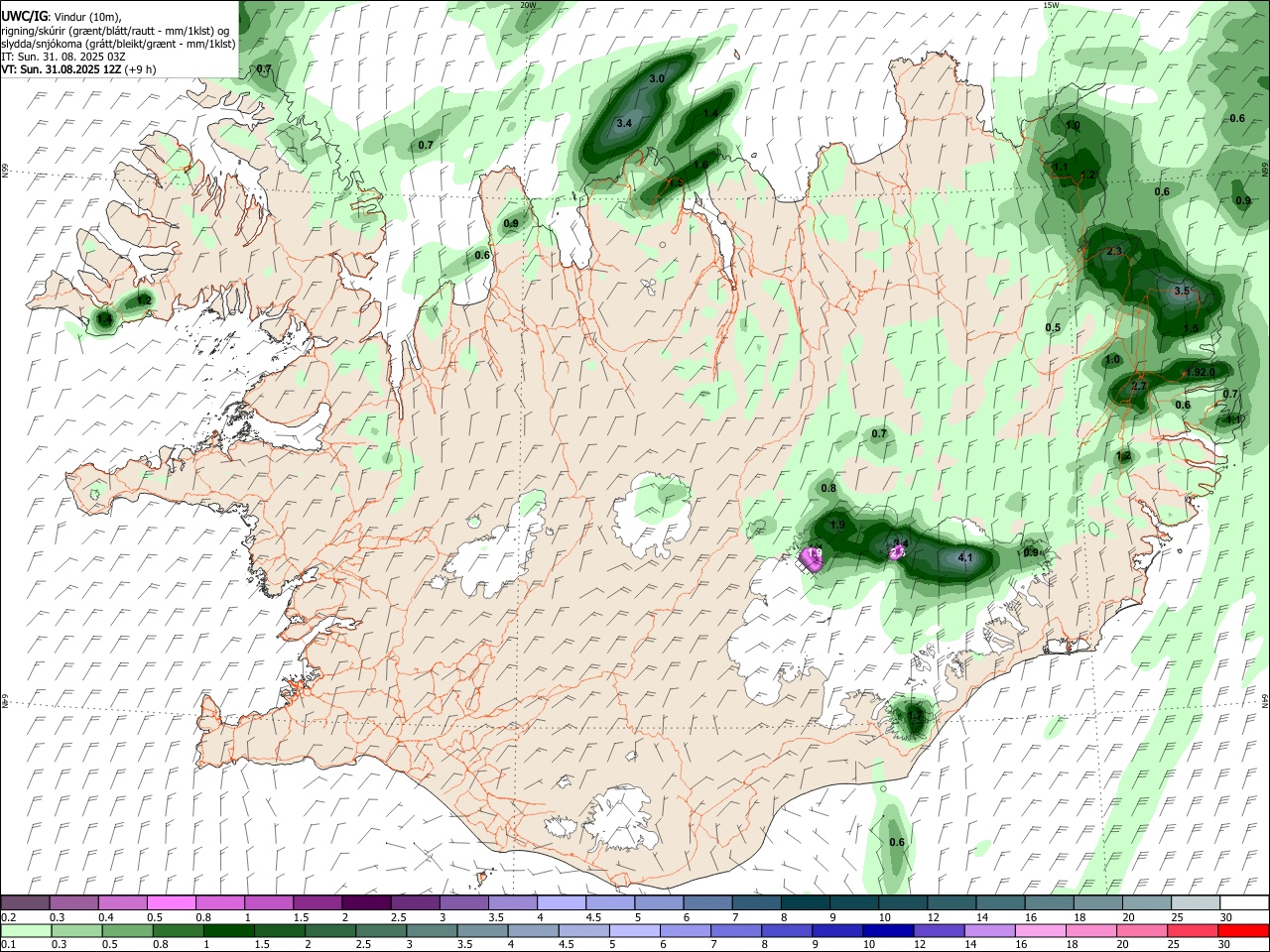Select the 'Vindur (10m)' text in legend box
Image resolution: width=1270 pixels, height=952 pixels.
pyautogui.click(x=86, y=17)
